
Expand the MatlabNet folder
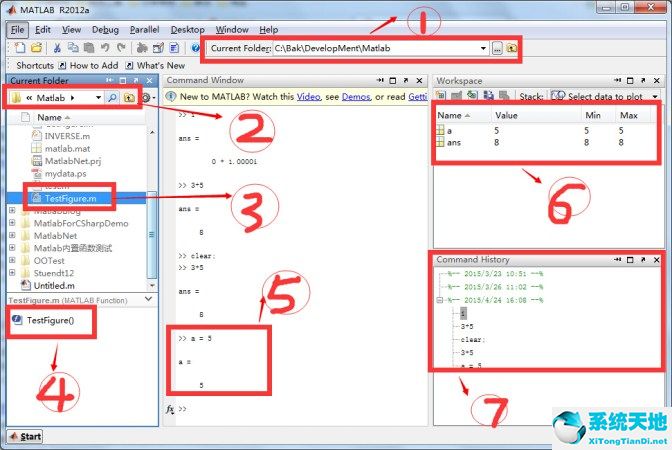click(12, 235)
